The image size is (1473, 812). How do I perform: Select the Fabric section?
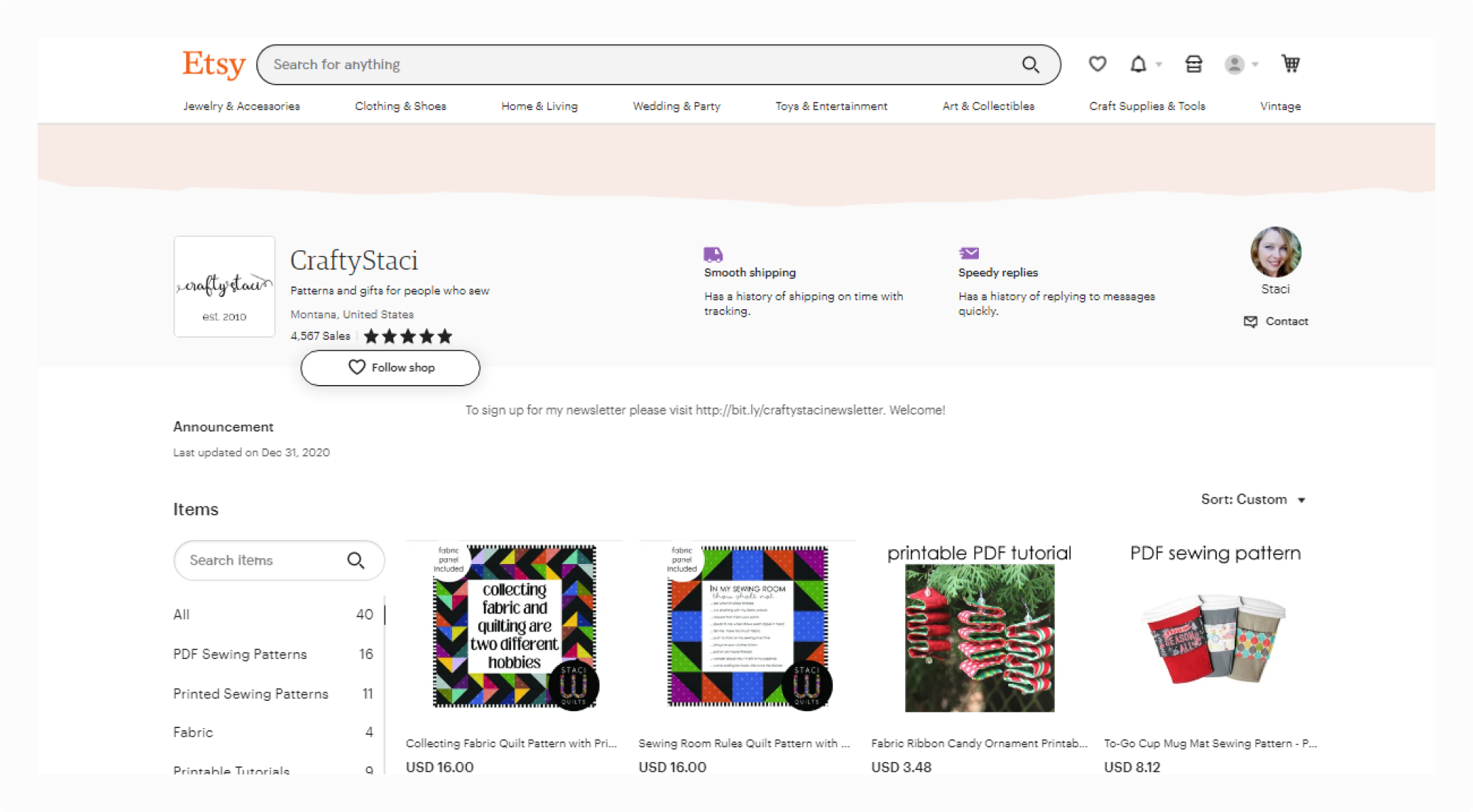273,732
